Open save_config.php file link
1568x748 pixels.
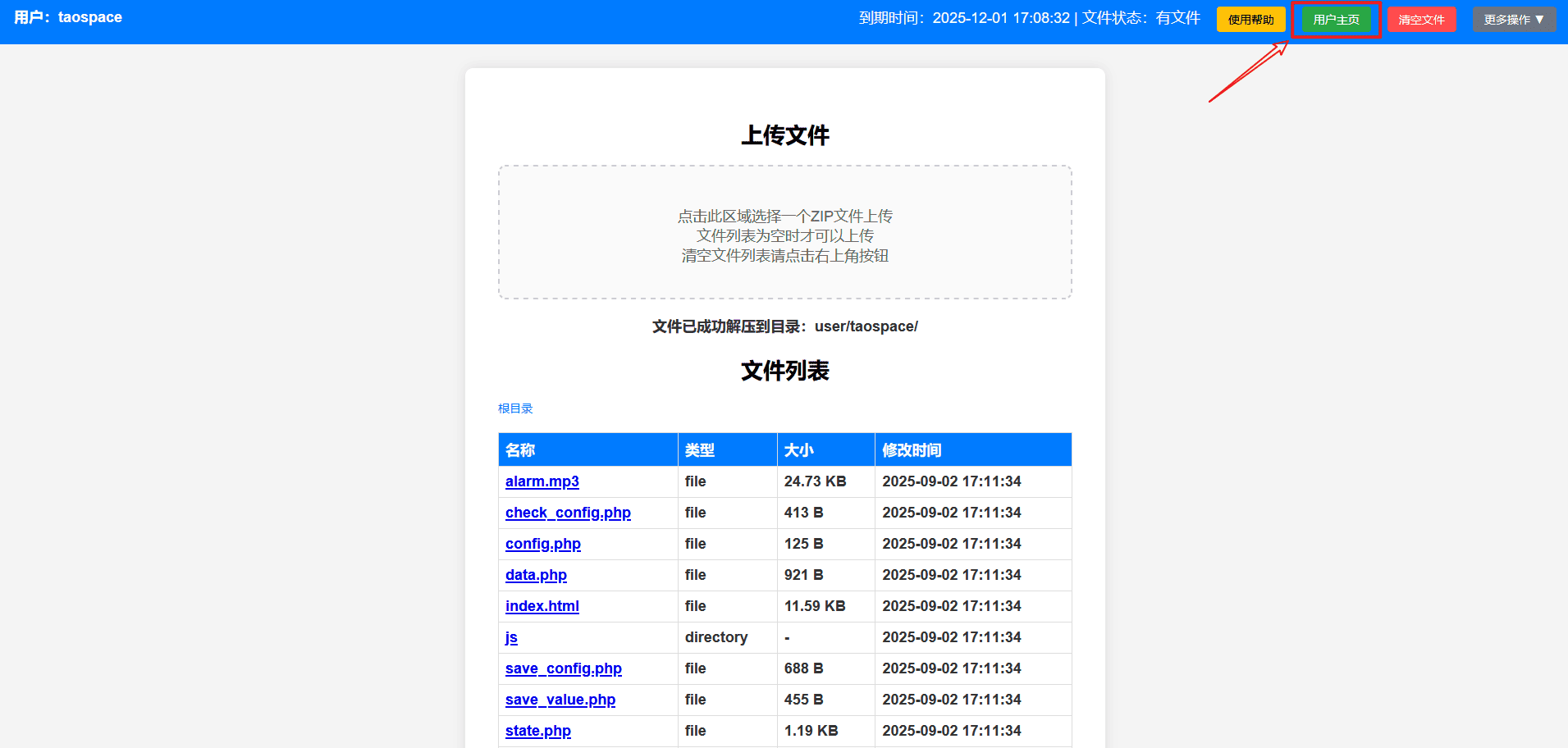(x=563, y=668)
